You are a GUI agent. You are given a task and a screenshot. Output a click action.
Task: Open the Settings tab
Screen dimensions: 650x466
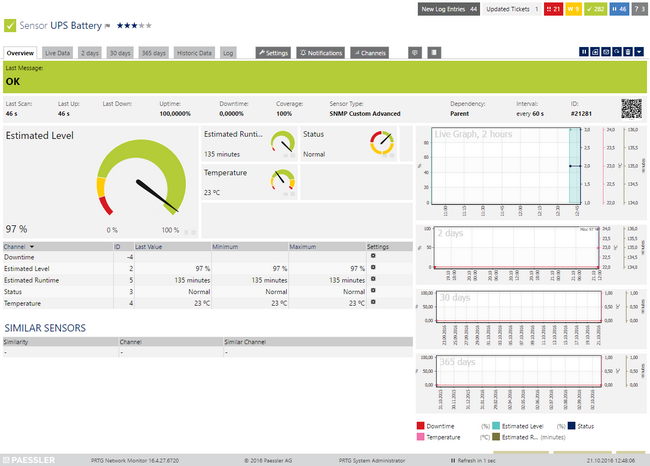[273, 53]
